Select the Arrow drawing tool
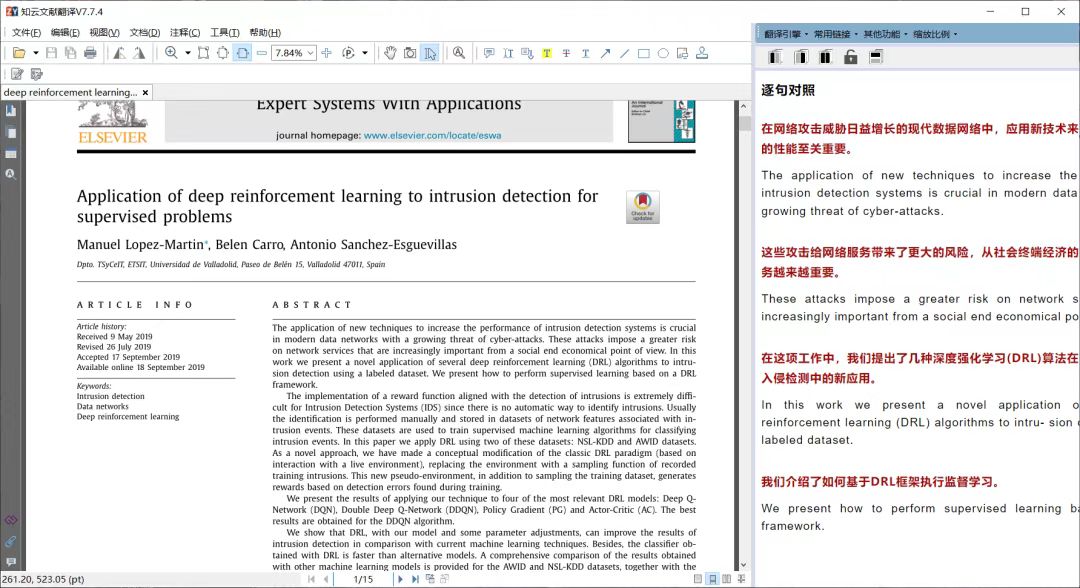Image resolution: width=1080 pixels, height=588 pixels. point(605,53)
